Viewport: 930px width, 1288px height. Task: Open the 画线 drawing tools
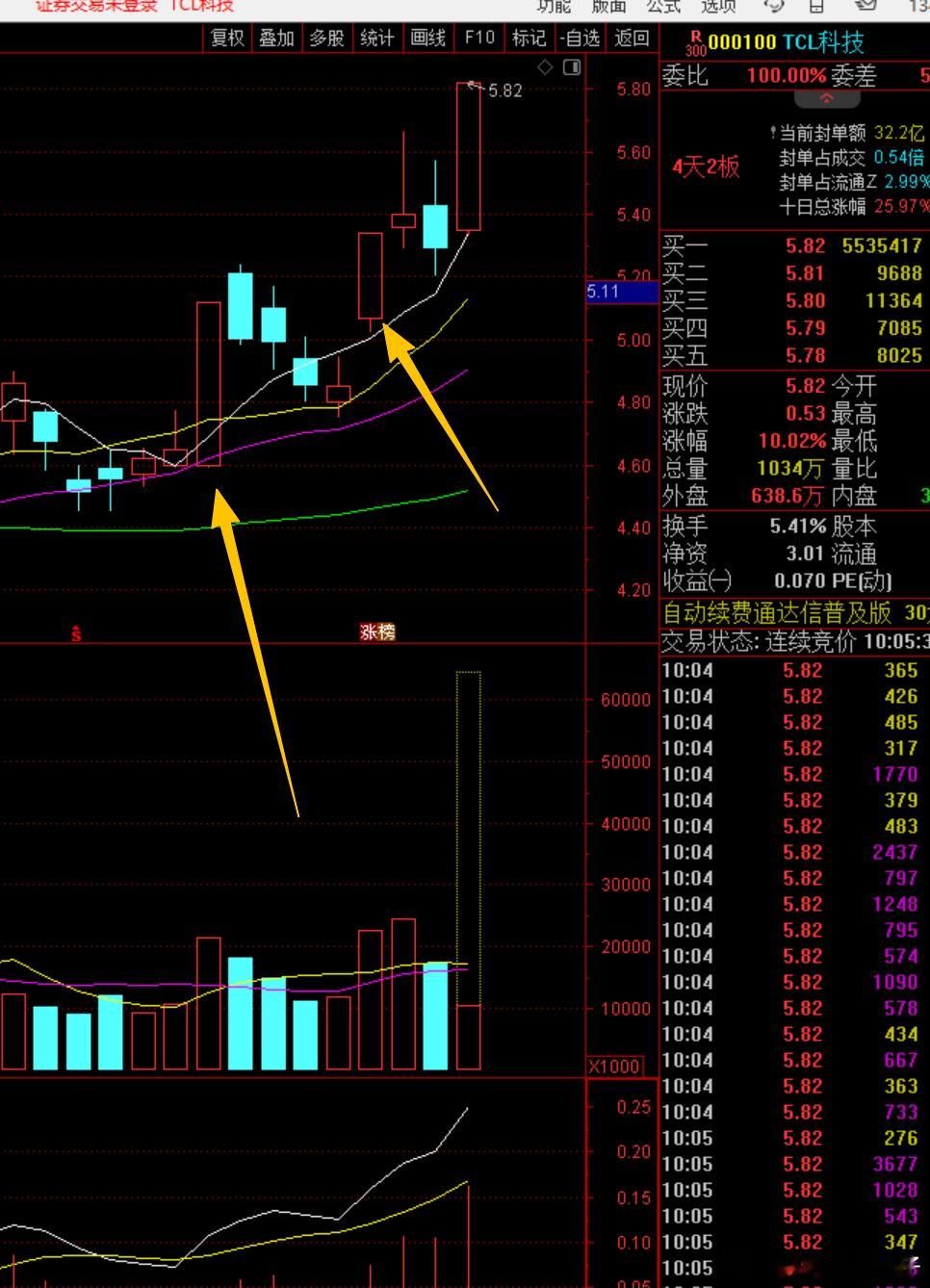[x=428, y=38]
